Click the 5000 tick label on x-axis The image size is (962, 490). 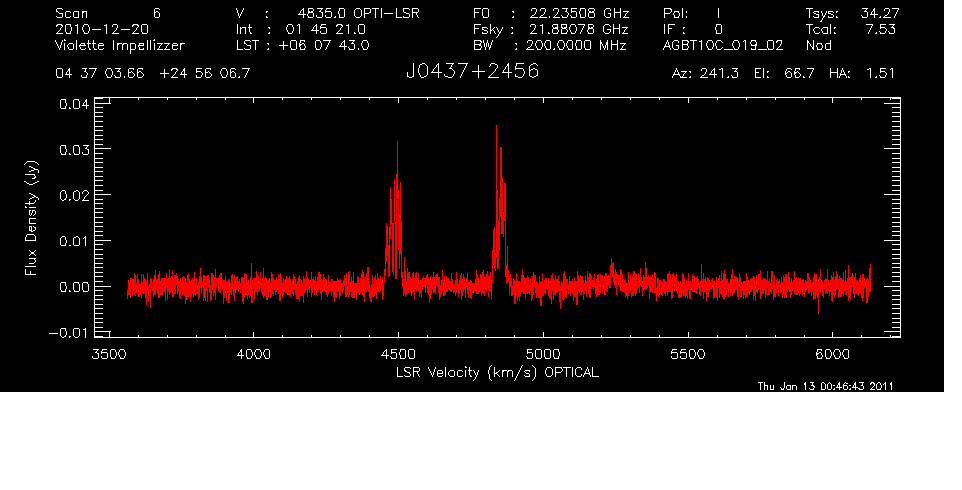tap(542, 354)
